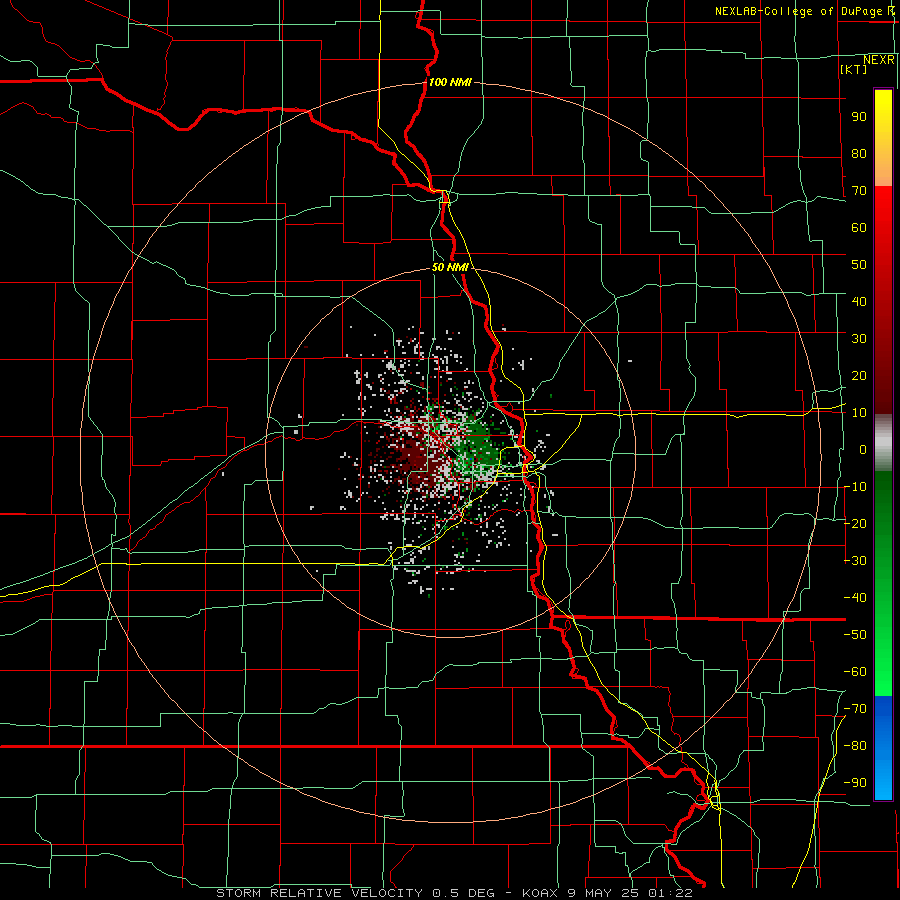Click the 0 value on velocity scale
This screenshot has height=900, width=900.
tap(863, 450)
